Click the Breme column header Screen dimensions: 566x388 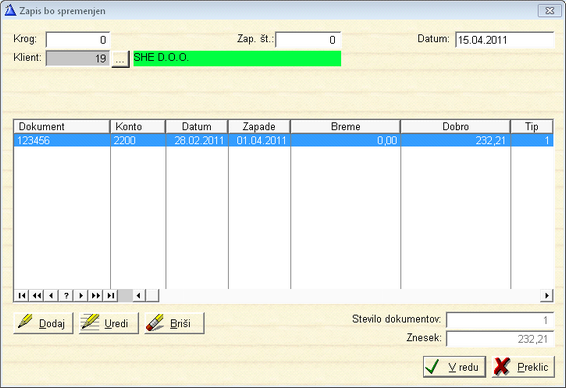[345, 127]
